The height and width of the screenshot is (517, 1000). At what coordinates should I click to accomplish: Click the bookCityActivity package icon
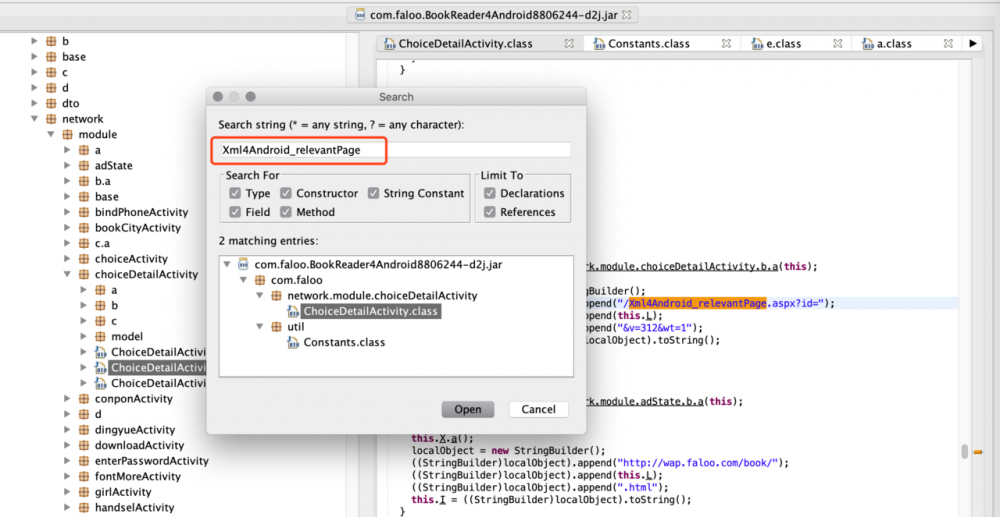point(84,228)
